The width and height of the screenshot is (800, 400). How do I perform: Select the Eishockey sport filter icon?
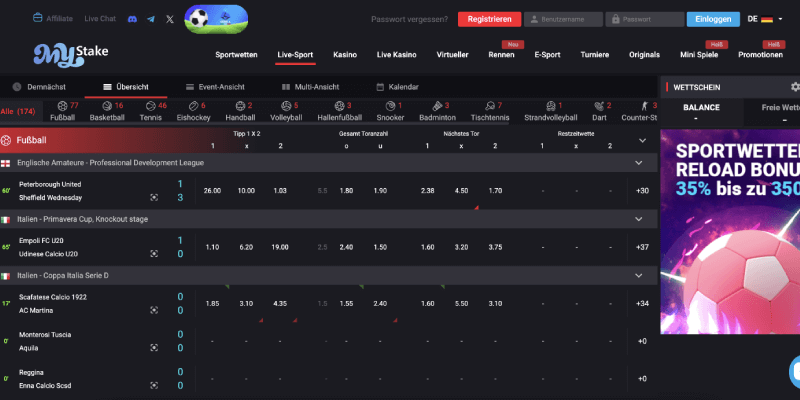tap(193, 106)
